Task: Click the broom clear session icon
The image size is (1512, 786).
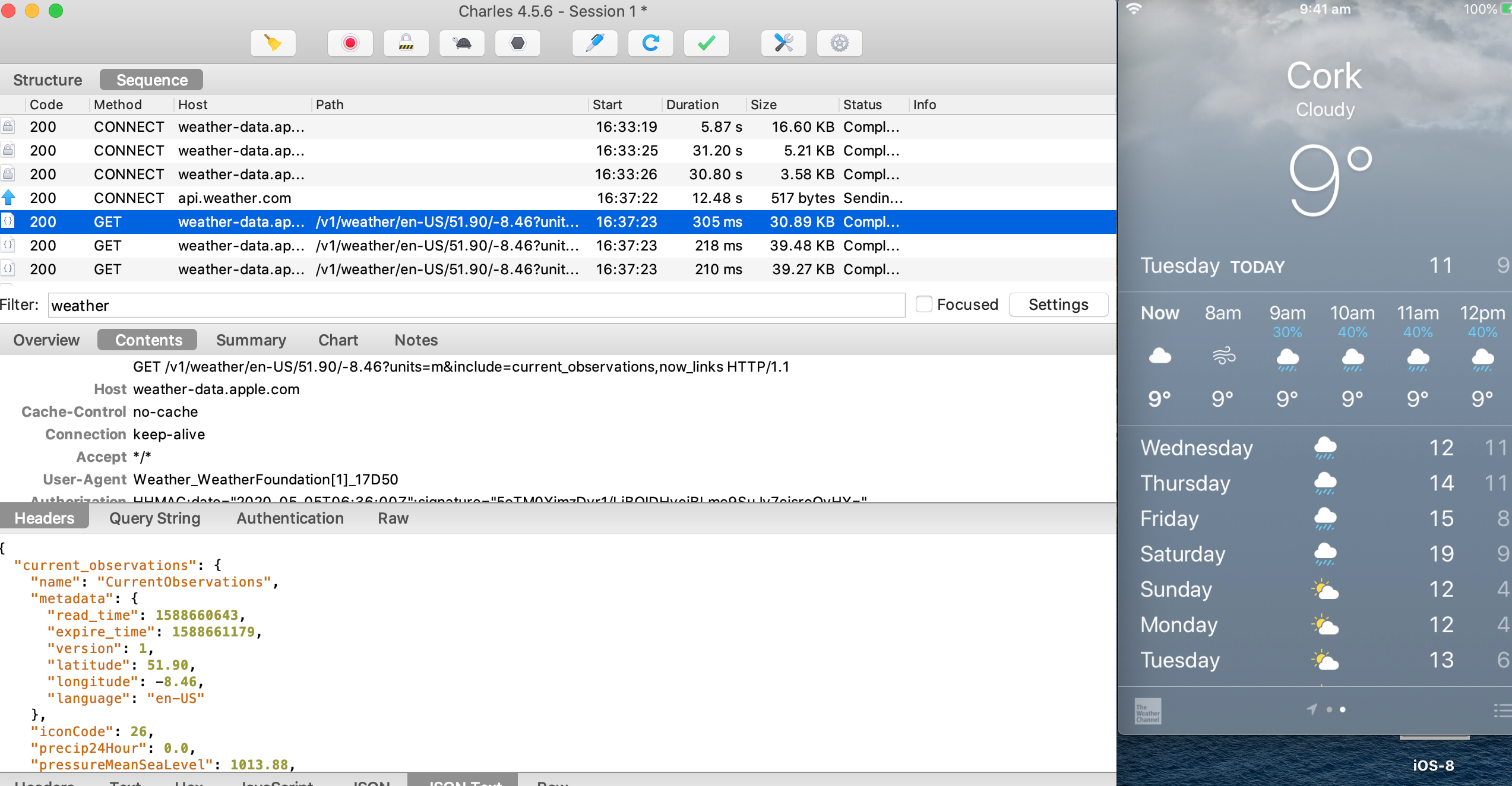Action: pos(273,43)
